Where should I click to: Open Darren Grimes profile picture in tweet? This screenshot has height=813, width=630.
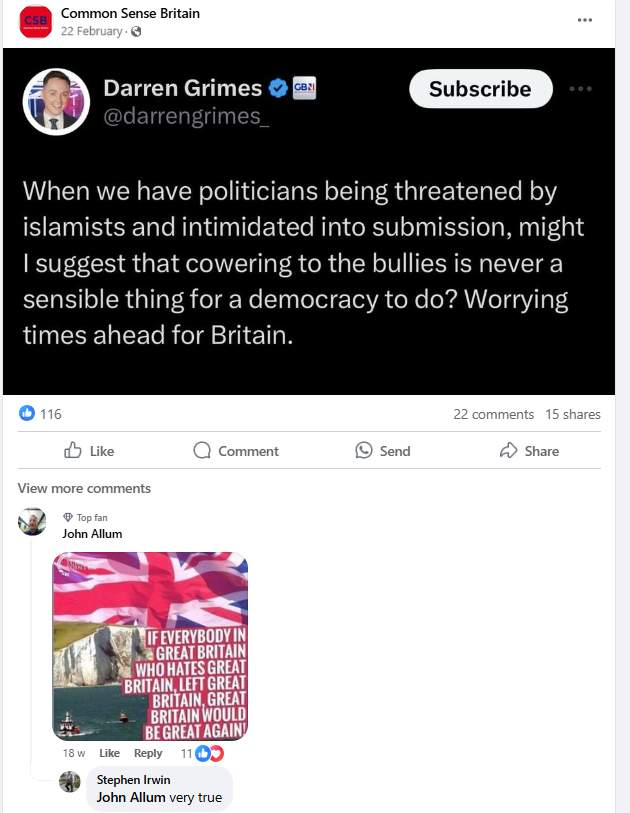click(x=56, y=102)
